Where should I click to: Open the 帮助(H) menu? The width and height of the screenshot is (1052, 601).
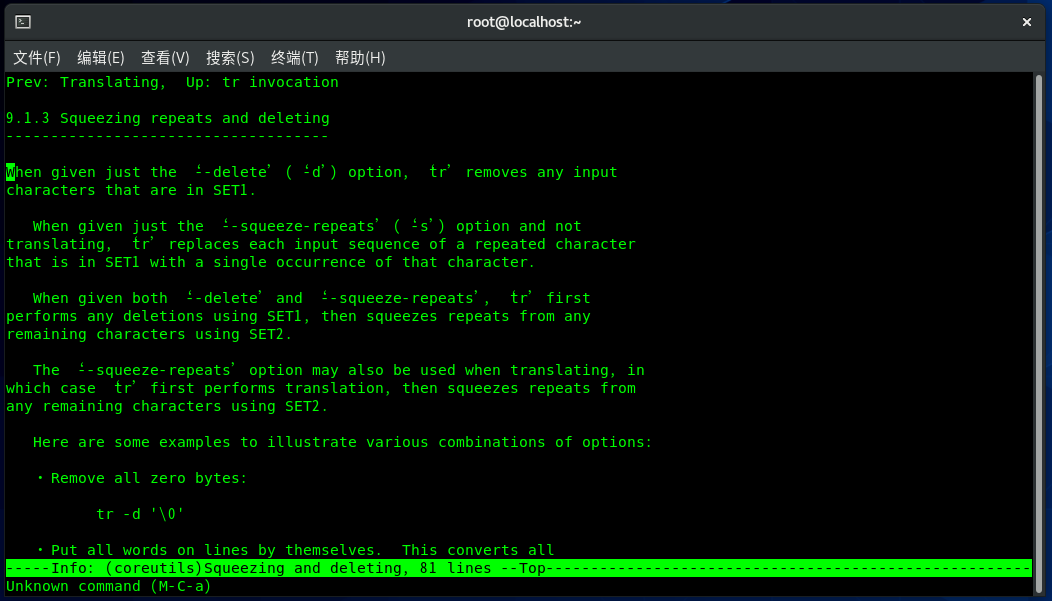point(360,58)
